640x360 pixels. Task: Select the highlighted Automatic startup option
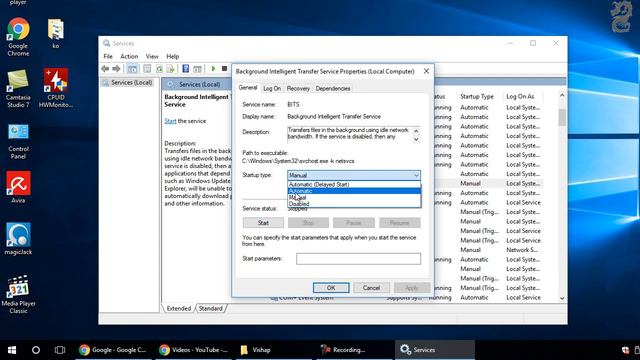click(354, 191)
